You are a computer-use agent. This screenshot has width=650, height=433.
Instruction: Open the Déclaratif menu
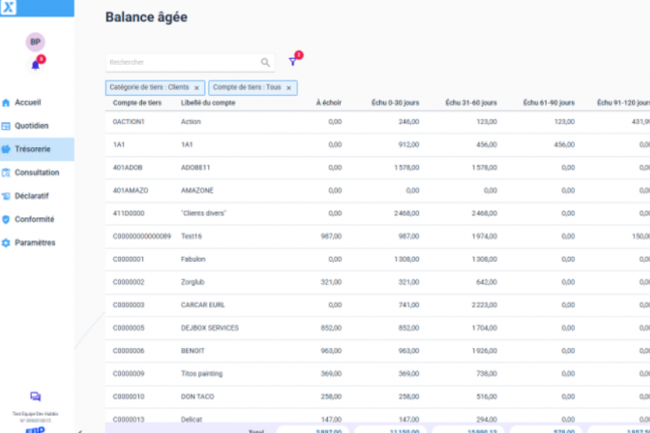pyautogui.click(x=32, y=196)
